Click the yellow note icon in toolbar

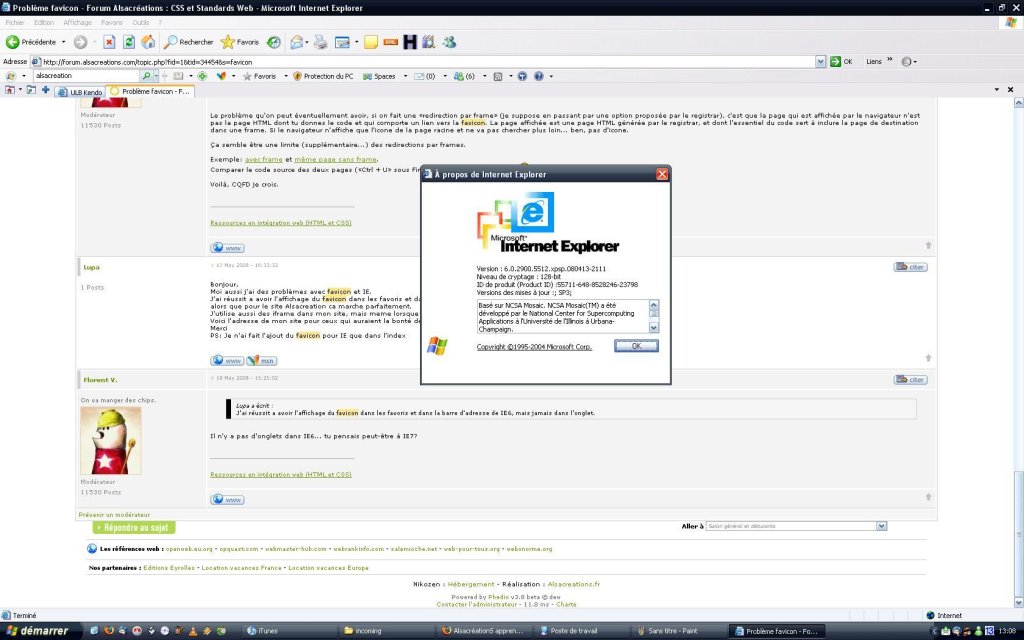click(x=371, y=42)
